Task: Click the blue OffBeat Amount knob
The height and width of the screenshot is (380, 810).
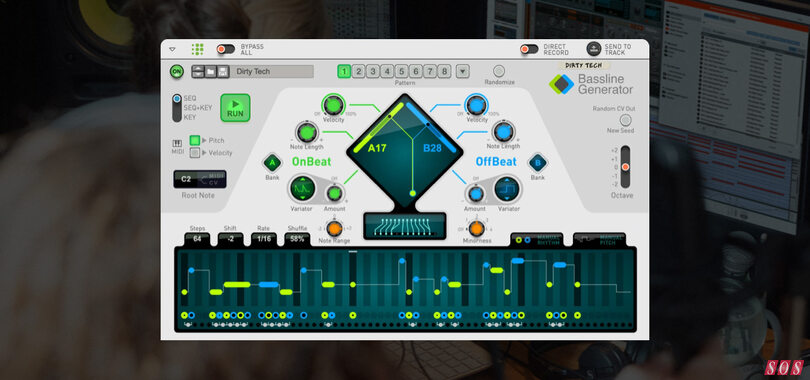Action: [x=475, y=194]
